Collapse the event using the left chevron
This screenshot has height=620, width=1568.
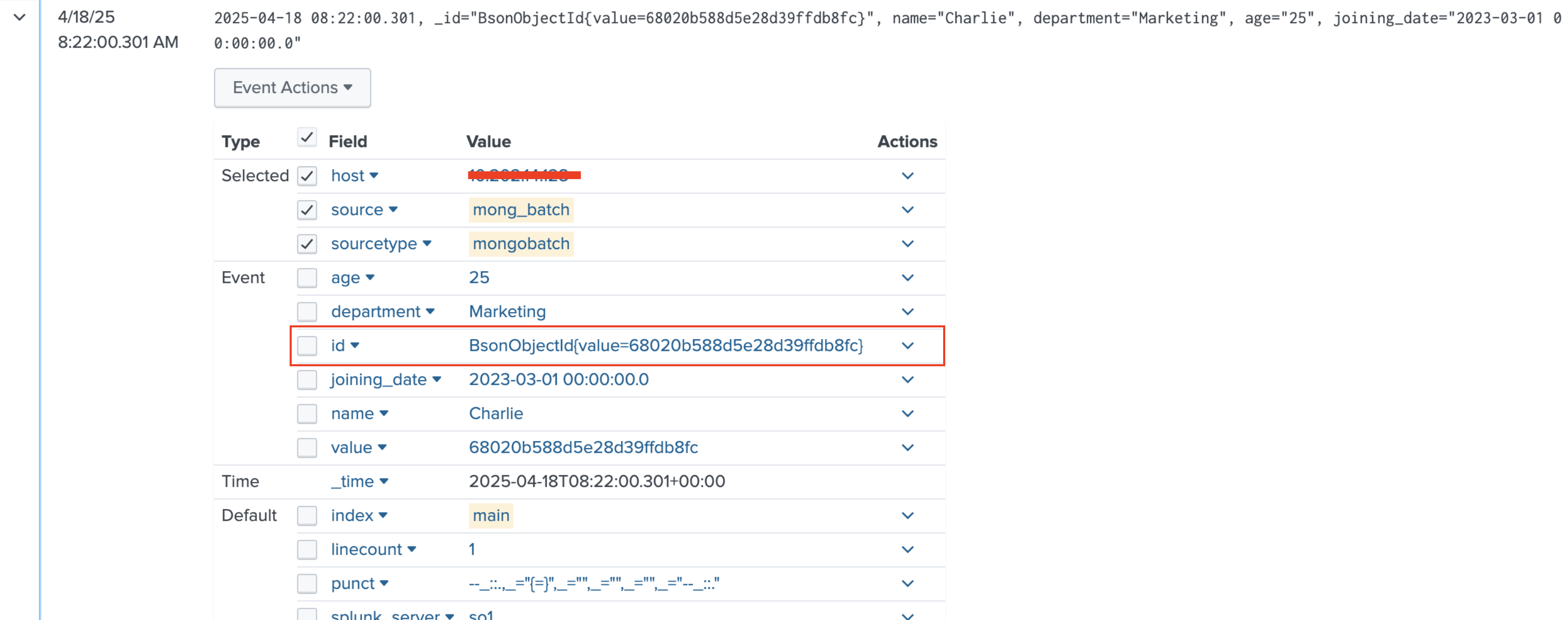click(19, 17)
